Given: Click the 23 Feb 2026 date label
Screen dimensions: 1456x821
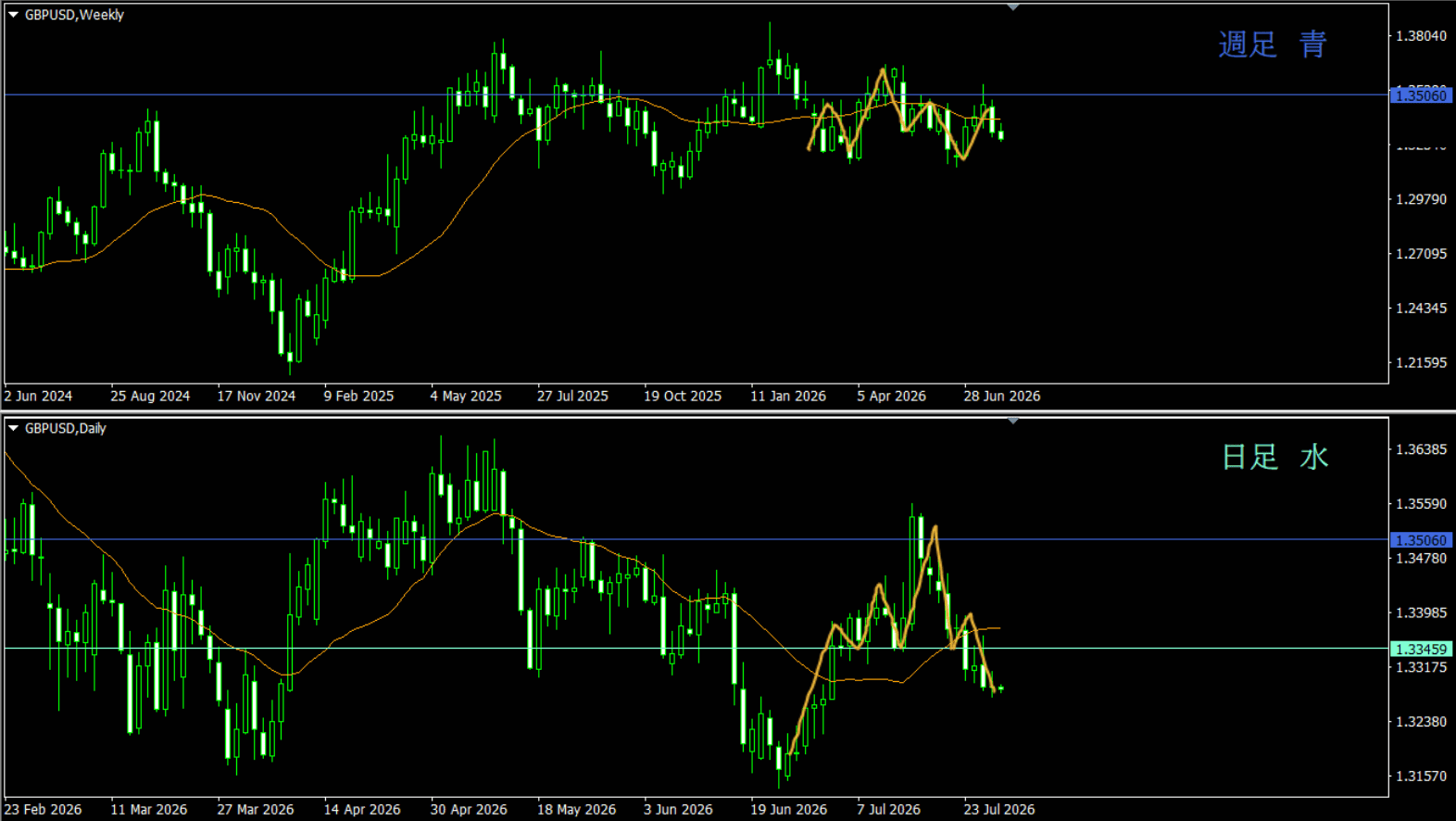Looking at the screenshot, I should tap(43, 809).
